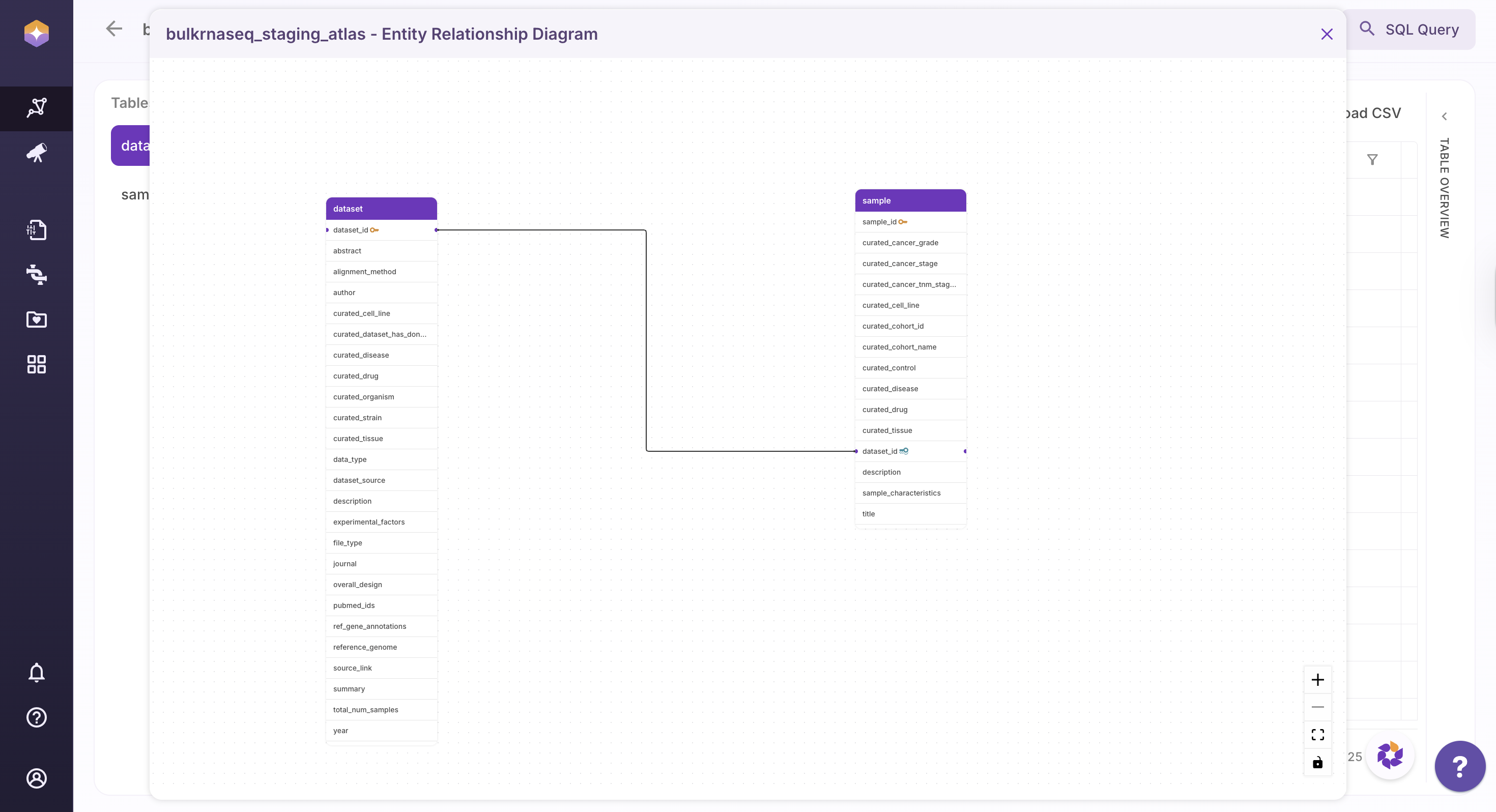Viewport: 1496px width, 812px height.
Task: Open the dashboard grid icon
Action: (x=37, y=364)
